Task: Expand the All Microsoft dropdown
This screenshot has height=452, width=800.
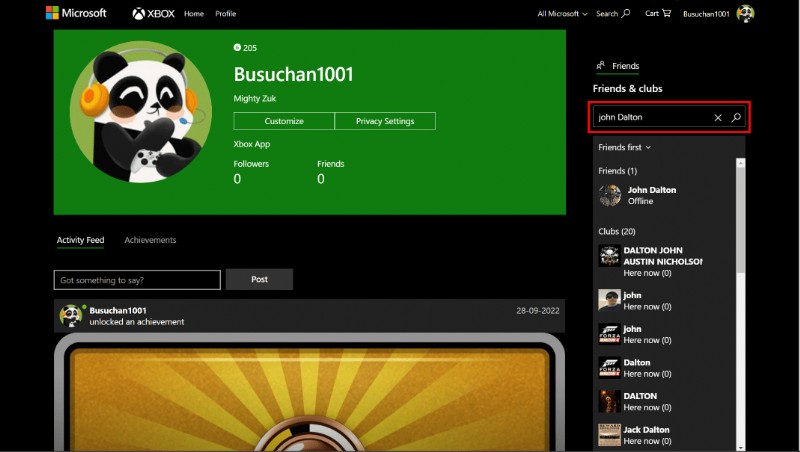Action: tap(562, 14)
